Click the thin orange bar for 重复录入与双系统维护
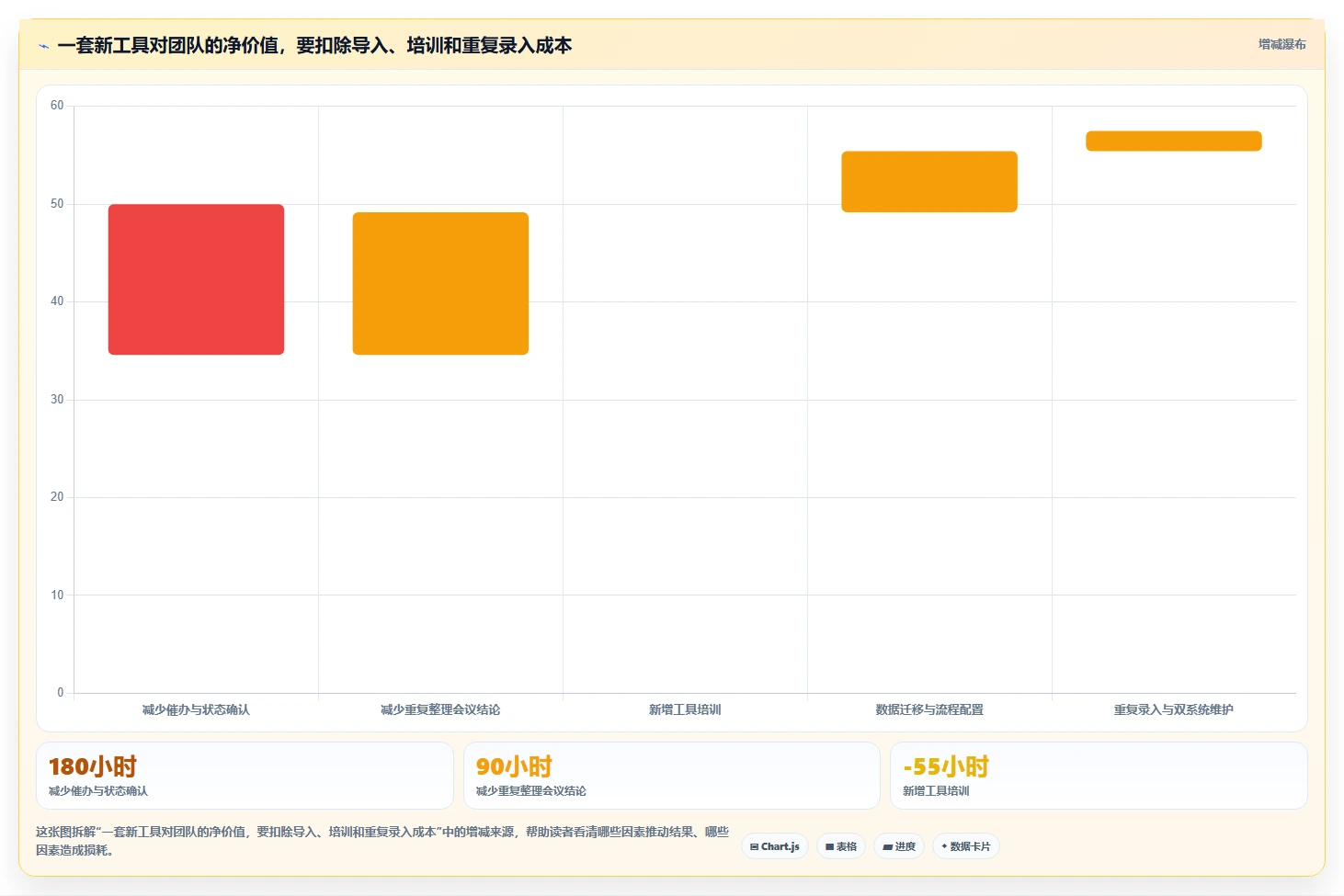This screenshot has height=896, width=1344. tap(1174, 141)
